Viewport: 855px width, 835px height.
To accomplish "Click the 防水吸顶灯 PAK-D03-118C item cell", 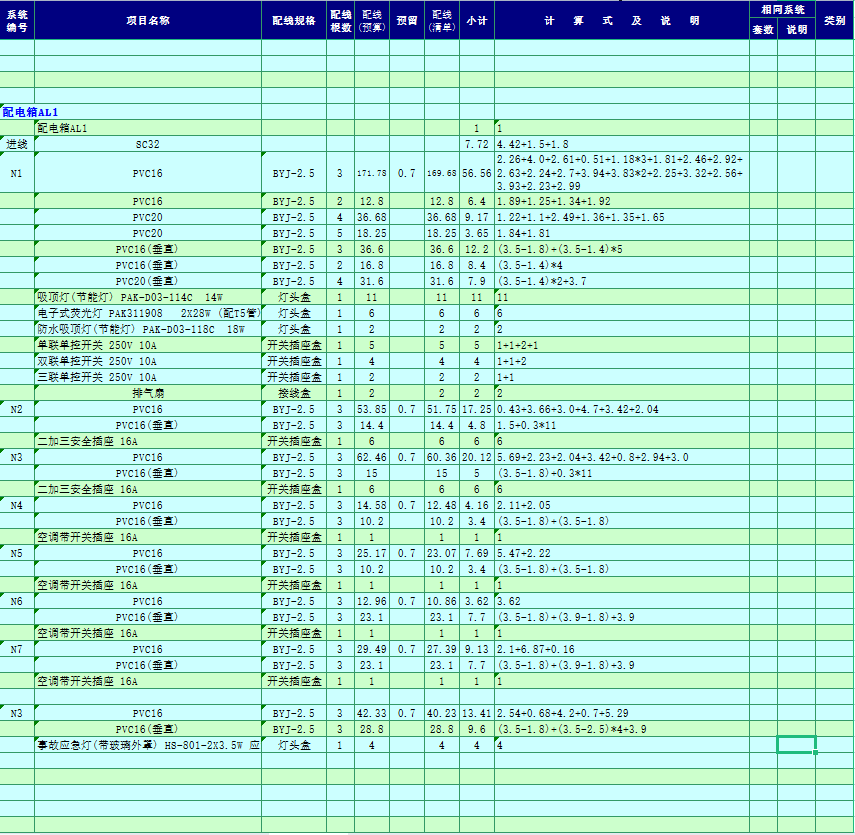I will [x=147, y=329].
